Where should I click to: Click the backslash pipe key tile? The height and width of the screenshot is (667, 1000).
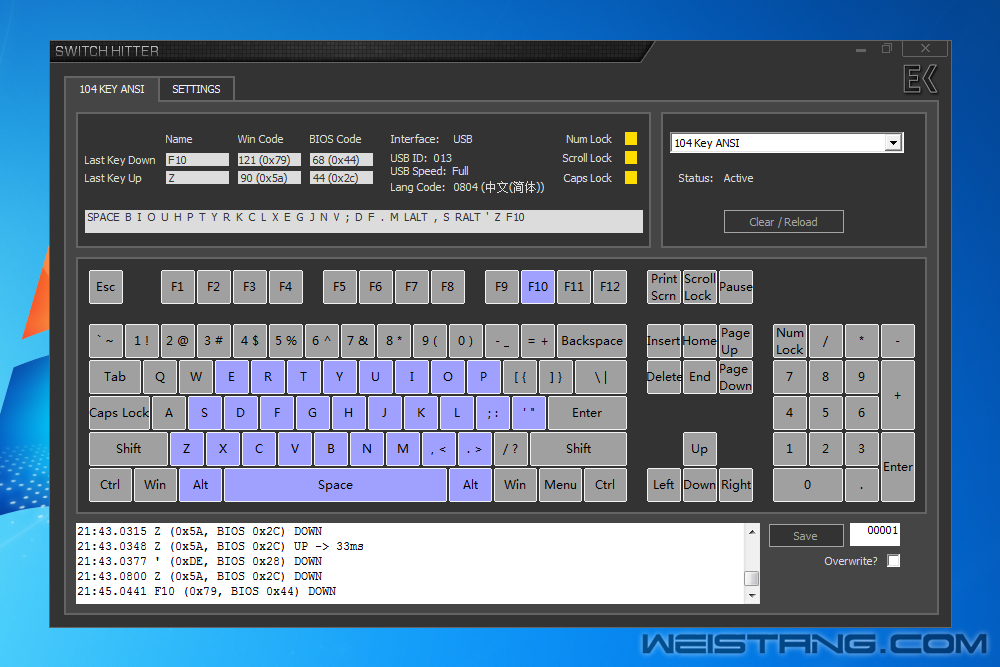[601, 377]
